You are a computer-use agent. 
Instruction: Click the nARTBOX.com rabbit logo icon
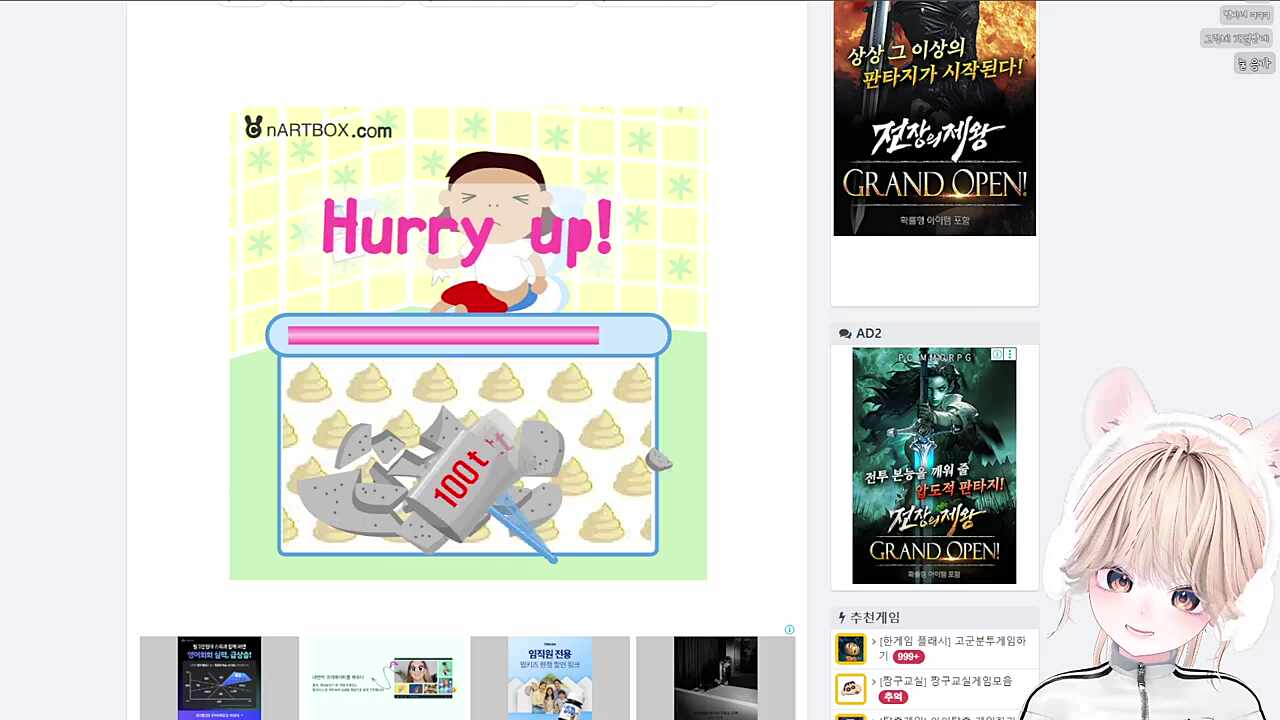[254, 127]
